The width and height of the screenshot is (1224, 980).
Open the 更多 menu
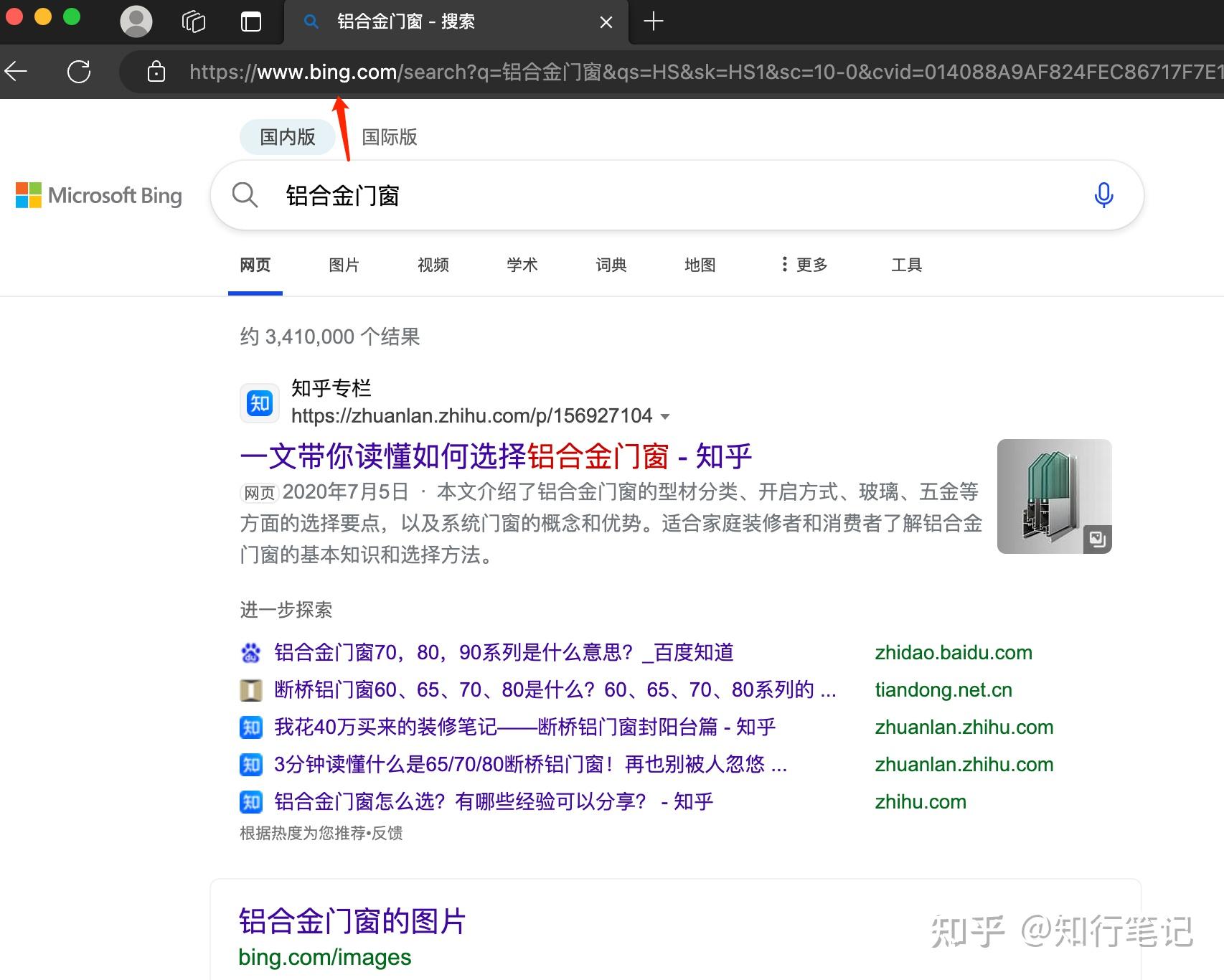pos(805,265)
